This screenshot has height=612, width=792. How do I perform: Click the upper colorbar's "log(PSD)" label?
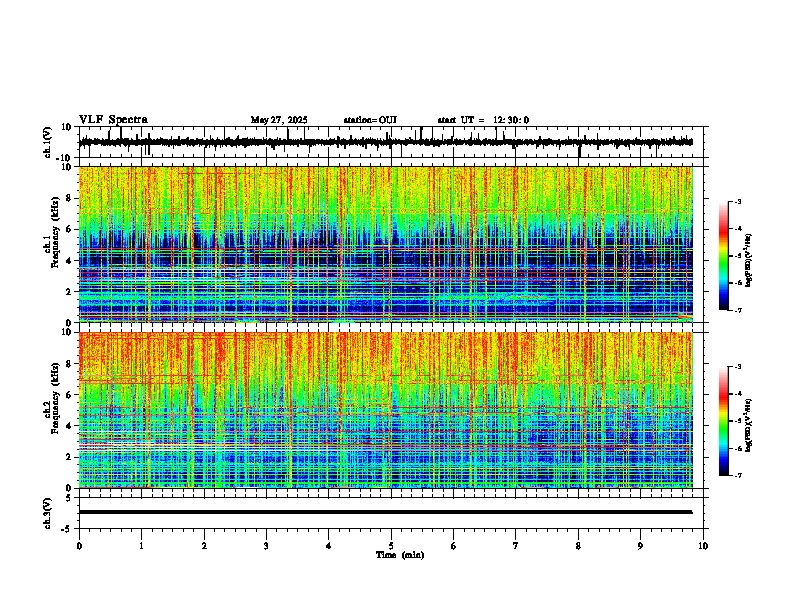click(748, 260)
